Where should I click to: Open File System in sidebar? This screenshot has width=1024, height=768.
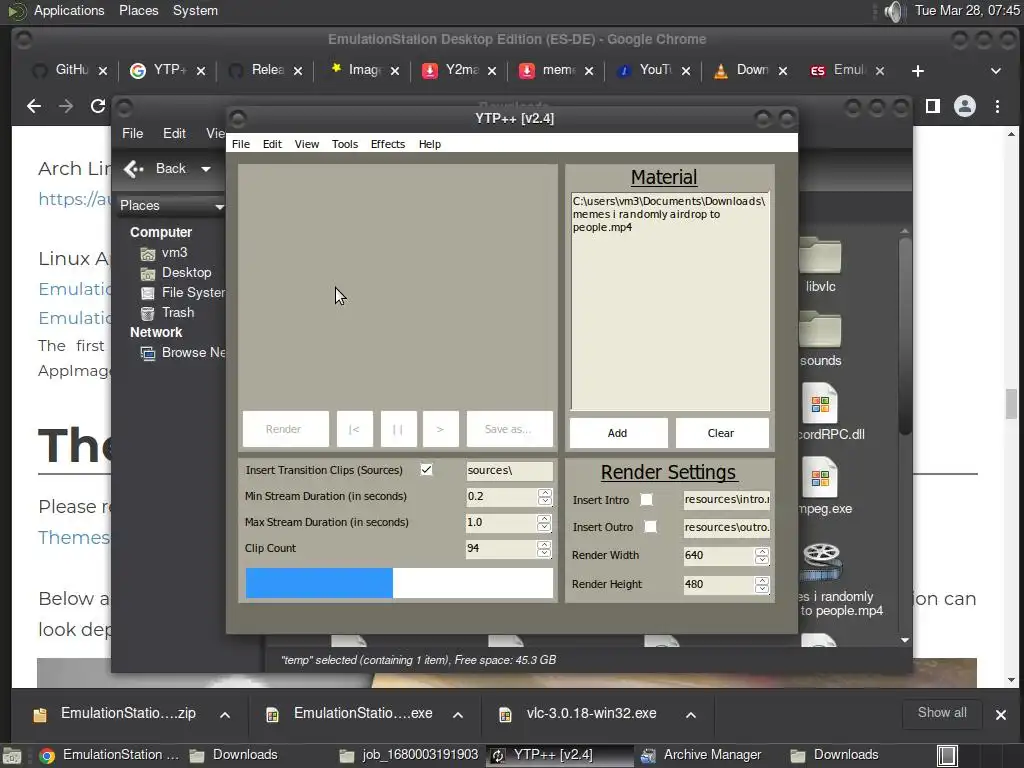(183, 293)
